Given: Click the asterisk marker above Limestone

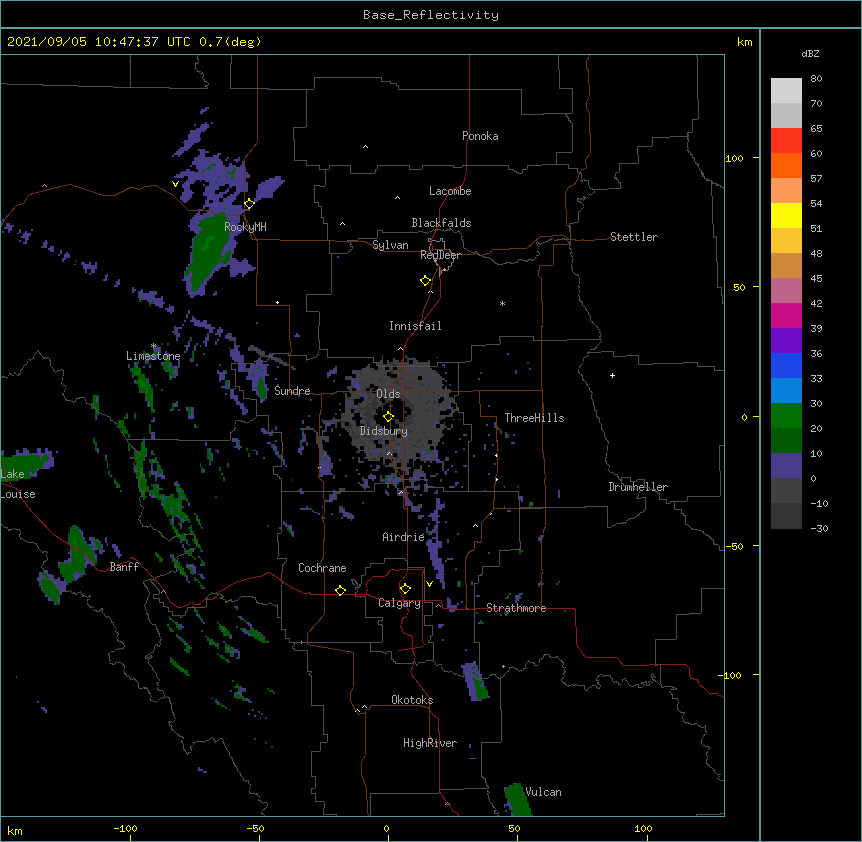Looking at the screenshot, I should [154, 346].
